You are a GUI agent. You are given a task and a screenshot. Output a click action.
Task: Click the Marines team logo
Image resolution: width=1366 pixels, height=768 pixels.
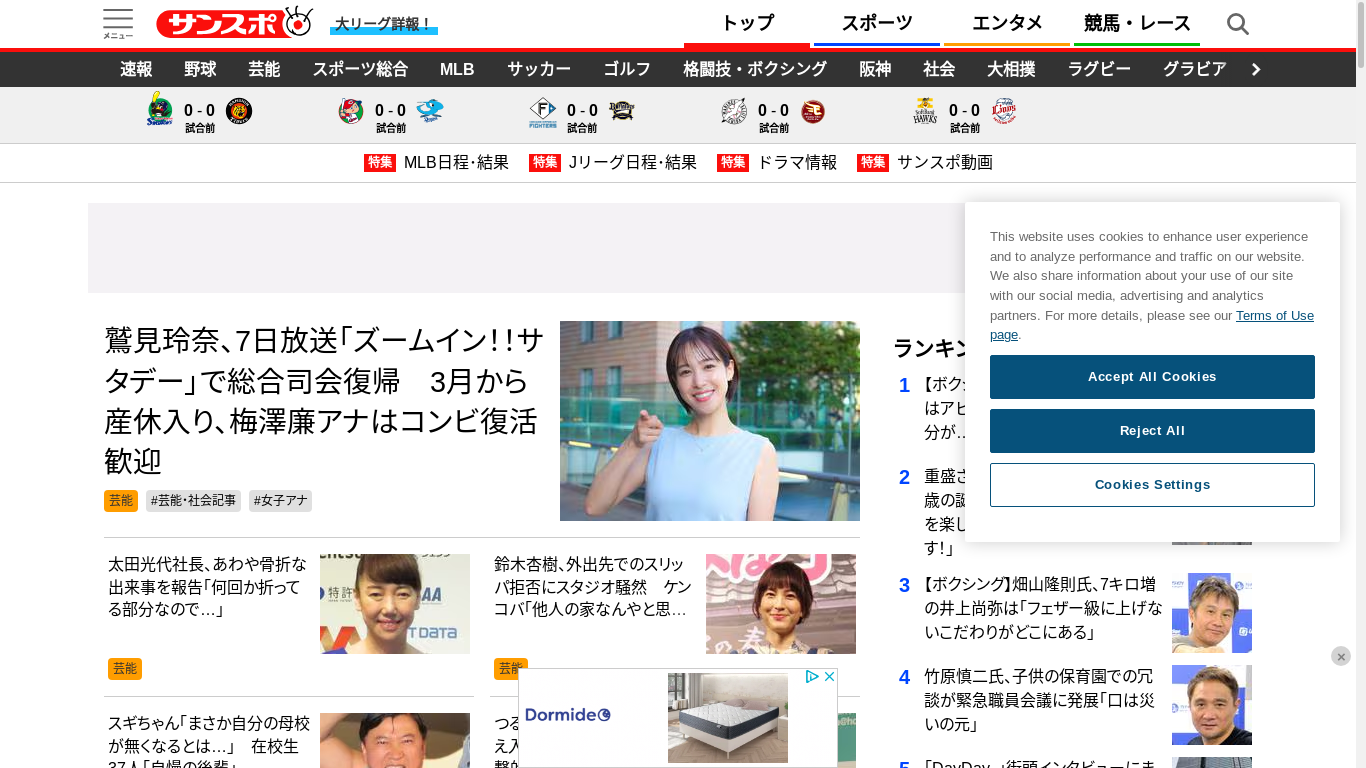click(734, 111)
